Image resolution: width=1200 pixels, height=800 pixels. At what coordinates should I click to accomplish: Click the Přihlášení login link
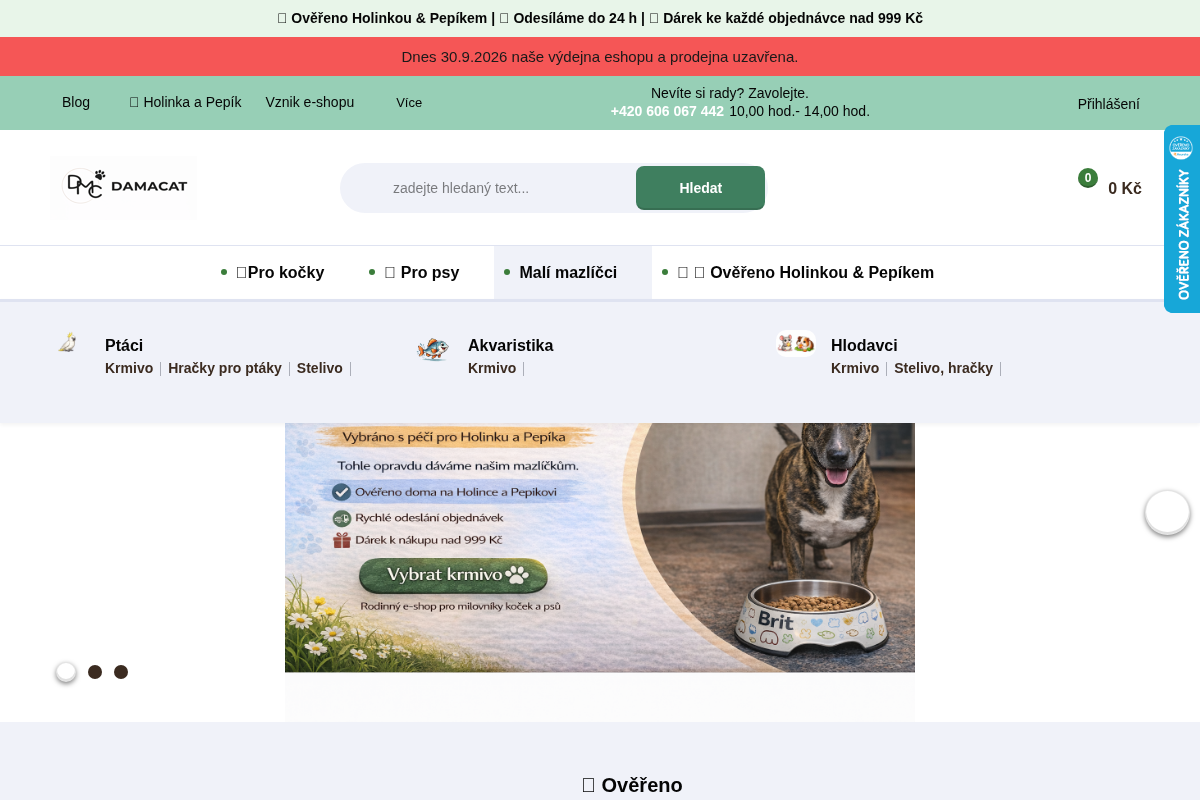tap(1109, 104)
